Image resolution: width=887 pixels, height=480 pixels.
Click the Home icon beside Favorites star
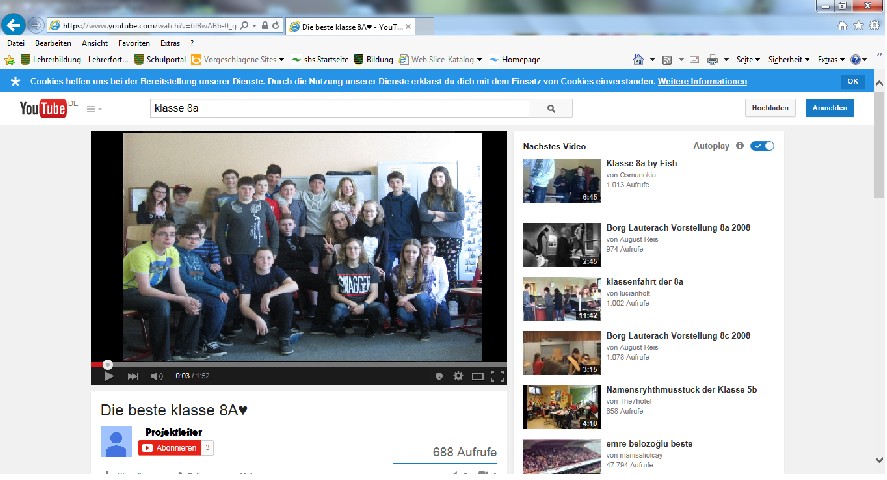point(842,25)
